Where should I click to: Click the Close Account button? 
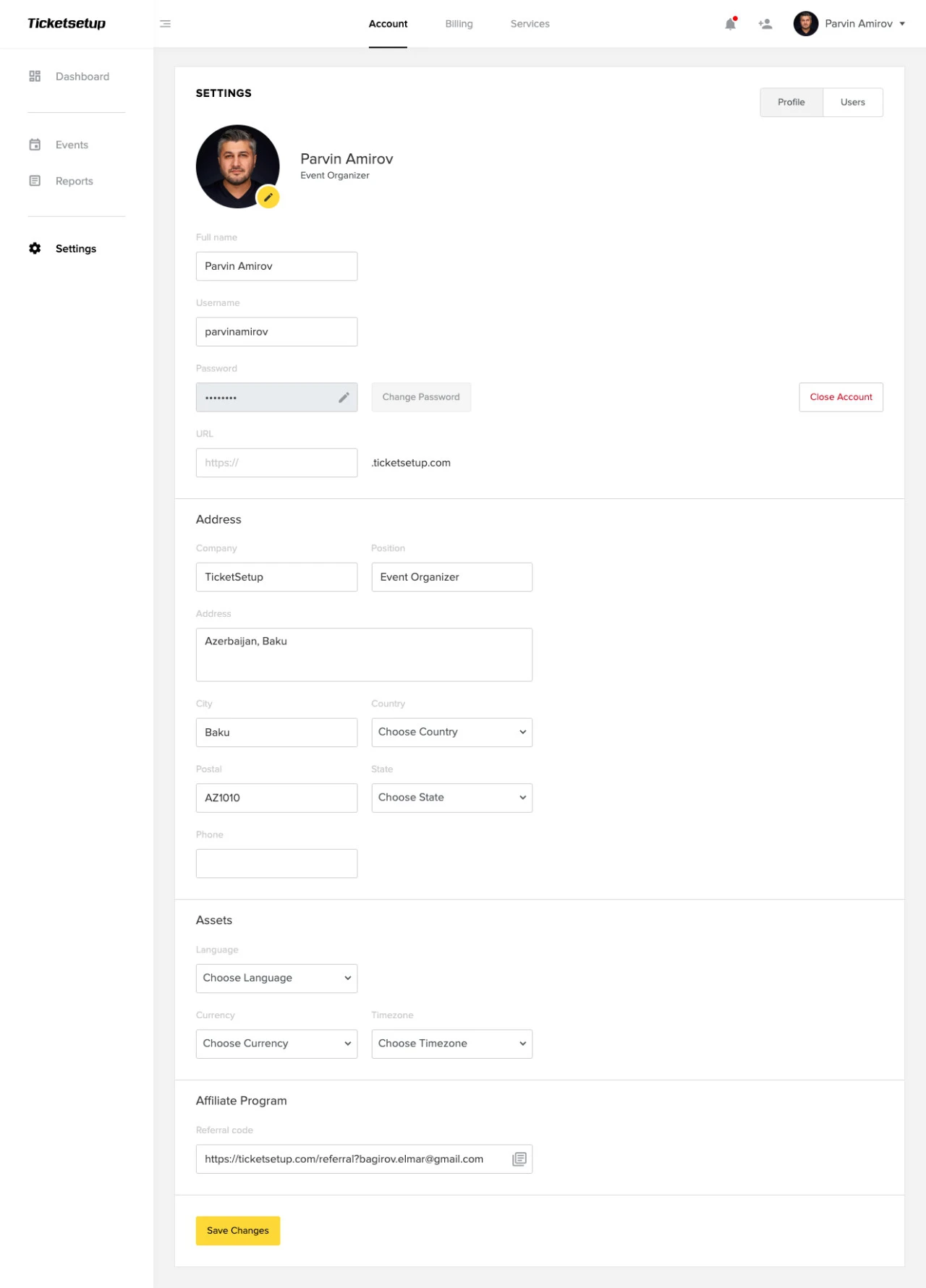point(841,397)
